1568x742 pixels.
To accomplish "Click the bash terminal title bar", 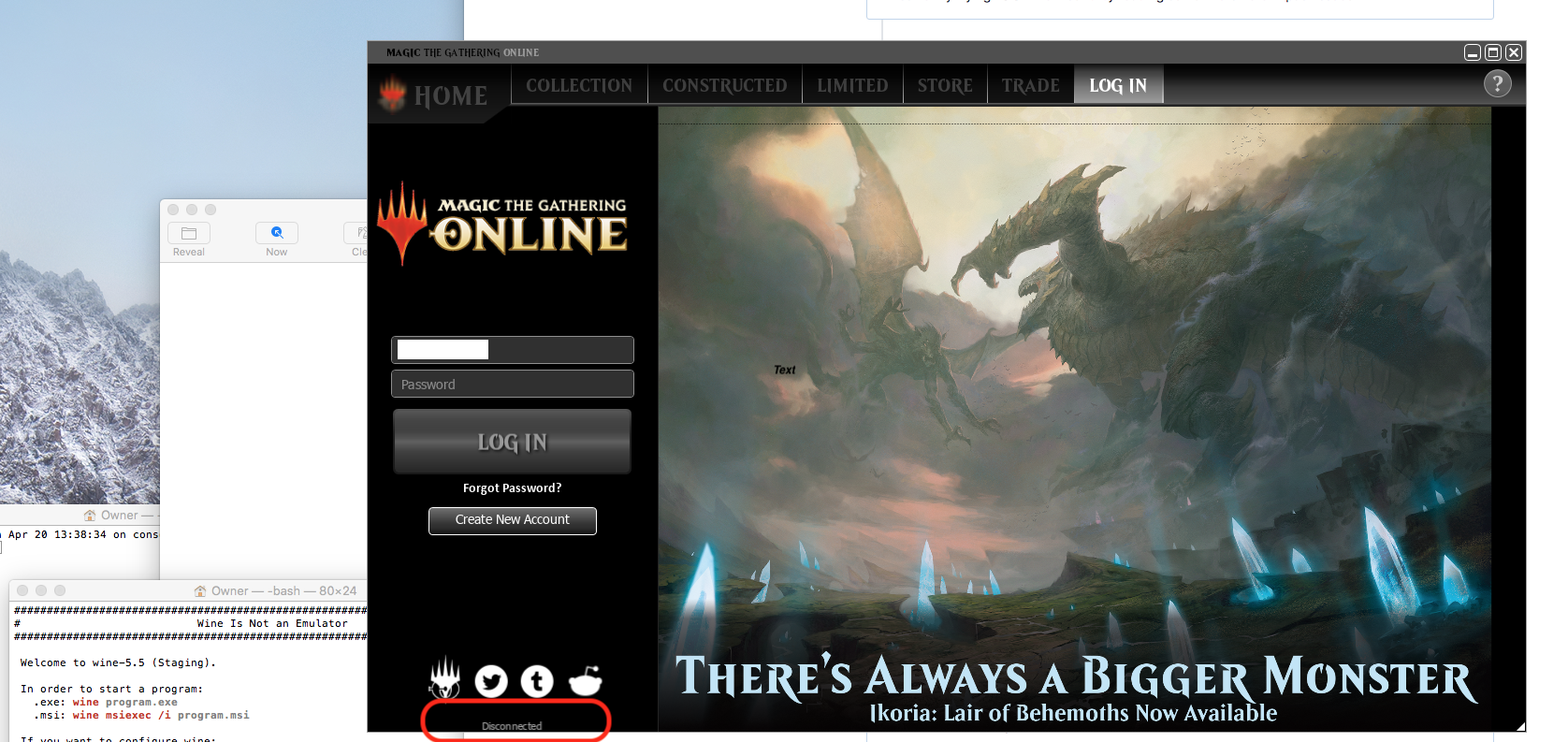I will tap(187, 590).
